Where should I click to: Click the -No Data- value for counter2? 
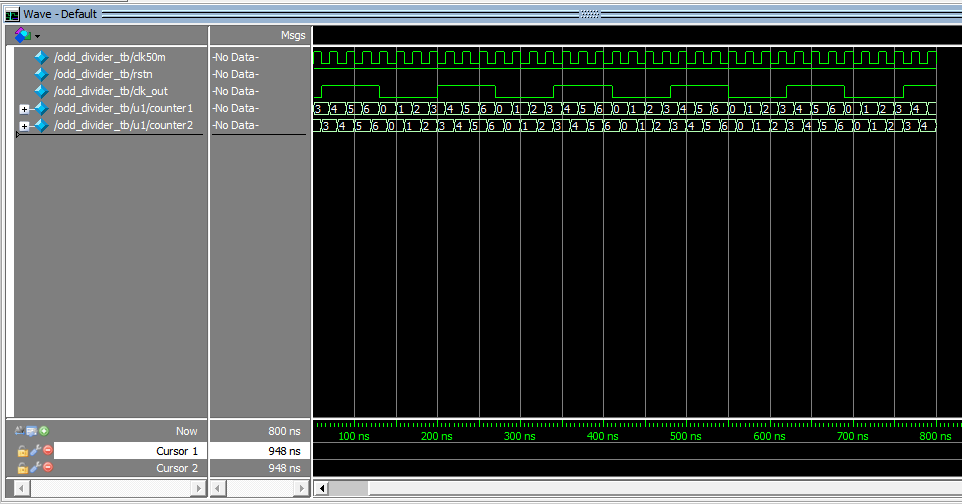[x=236, y=125]
